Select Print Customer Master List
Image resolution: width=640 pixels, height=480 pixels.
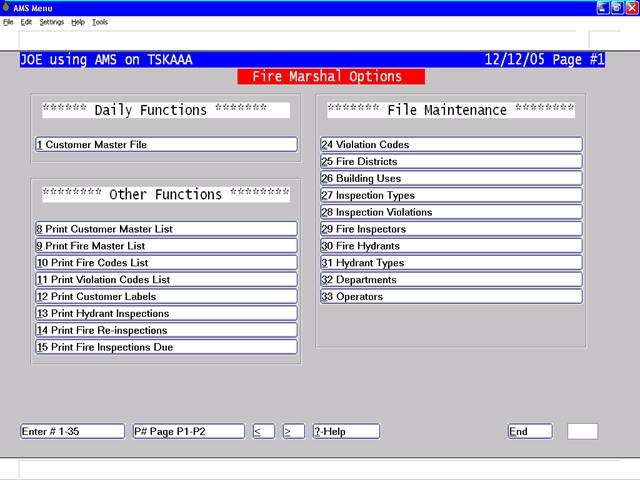(x=166, y=229)
